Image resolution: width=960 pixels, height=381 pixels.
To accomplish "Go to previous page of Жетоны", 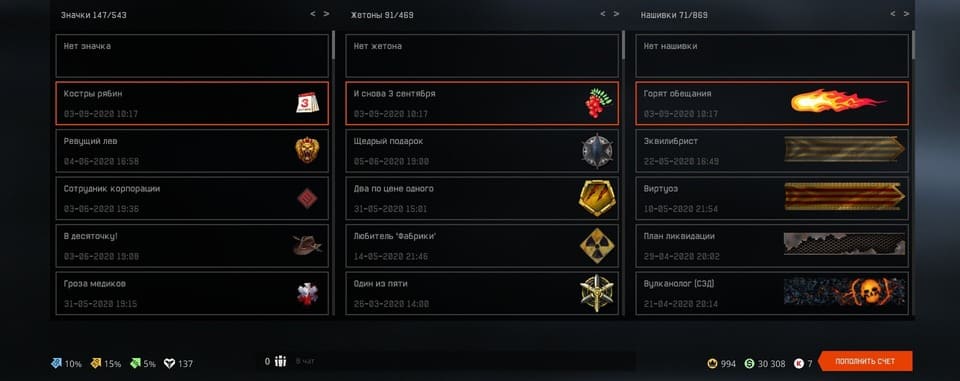I will (602, 13).
